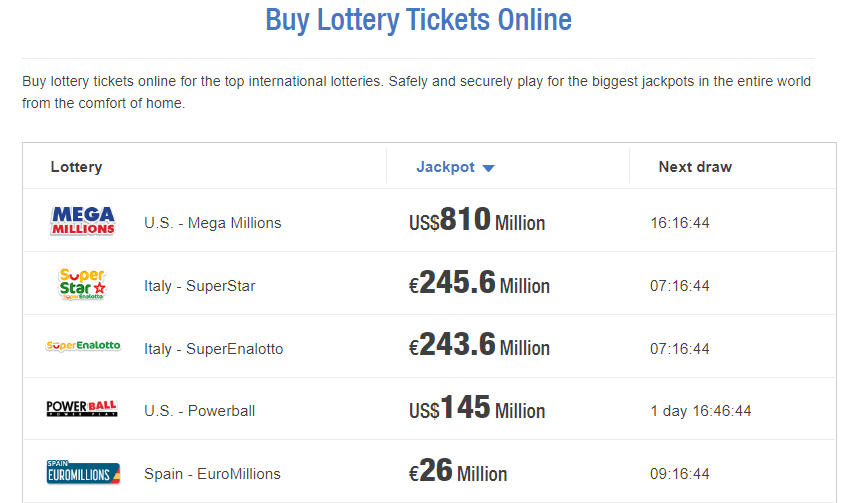Click the US$145 Million jackpot amount
The image size is (850, 503).
coord(477,409)
